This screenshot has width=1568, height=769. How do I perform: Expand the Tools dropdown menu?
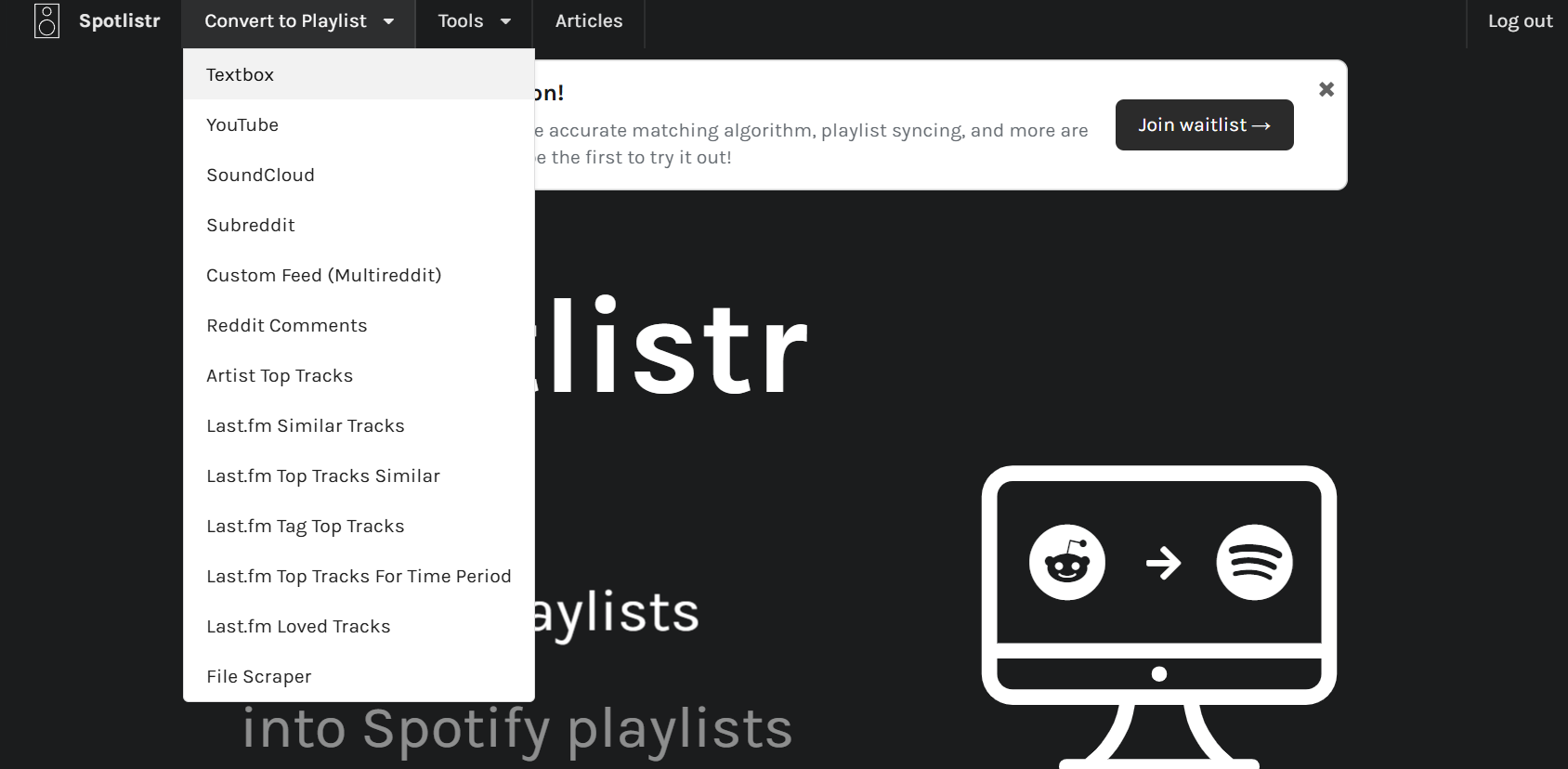[x=474, y=21]
